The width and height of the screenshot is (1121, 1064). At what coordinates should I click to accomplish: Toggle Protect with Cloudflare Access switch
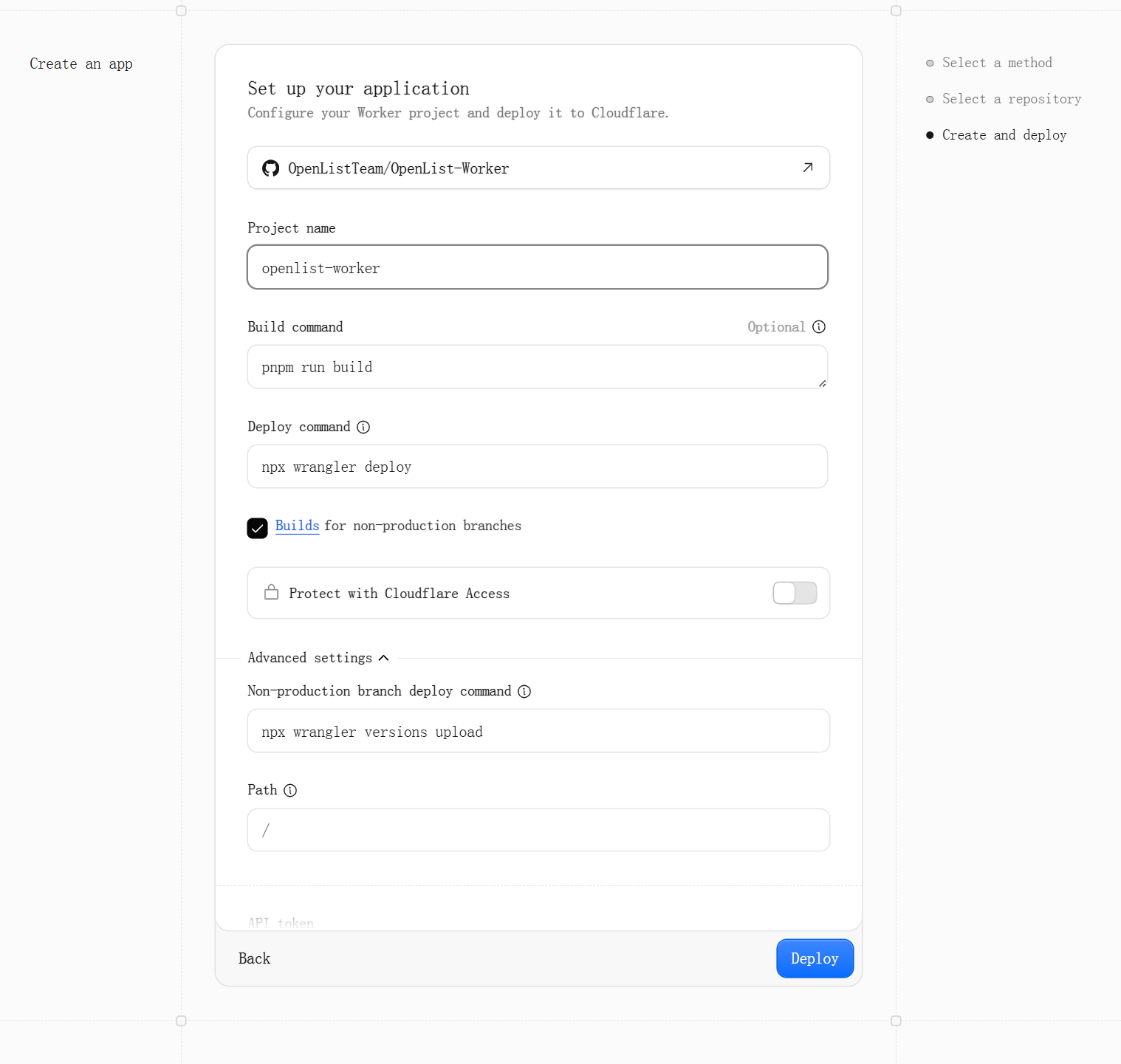(x=795, y=593)
